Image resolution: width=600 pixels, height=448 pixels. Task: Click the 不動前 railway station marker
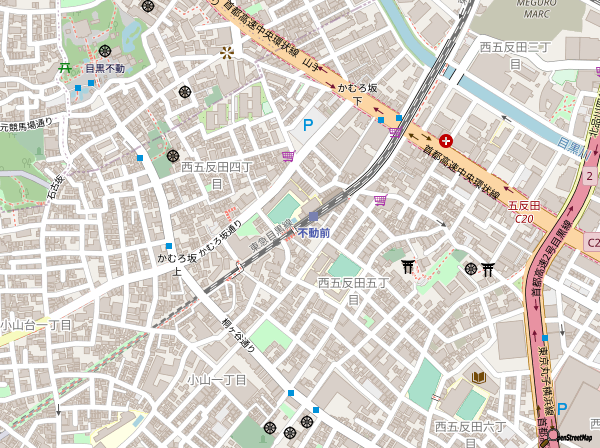pyautogui.click(x=313, y=217)
